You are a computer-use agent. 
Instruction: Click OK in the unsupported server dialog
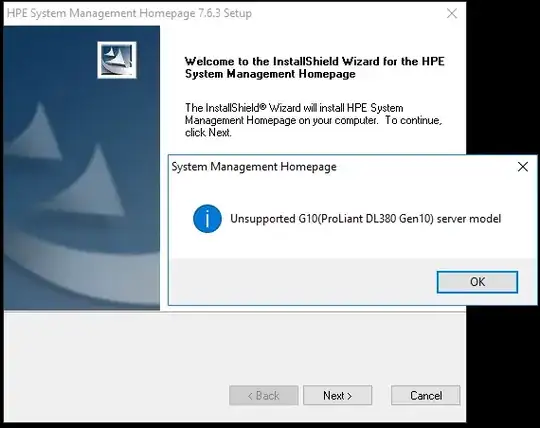tap(477, 282)
